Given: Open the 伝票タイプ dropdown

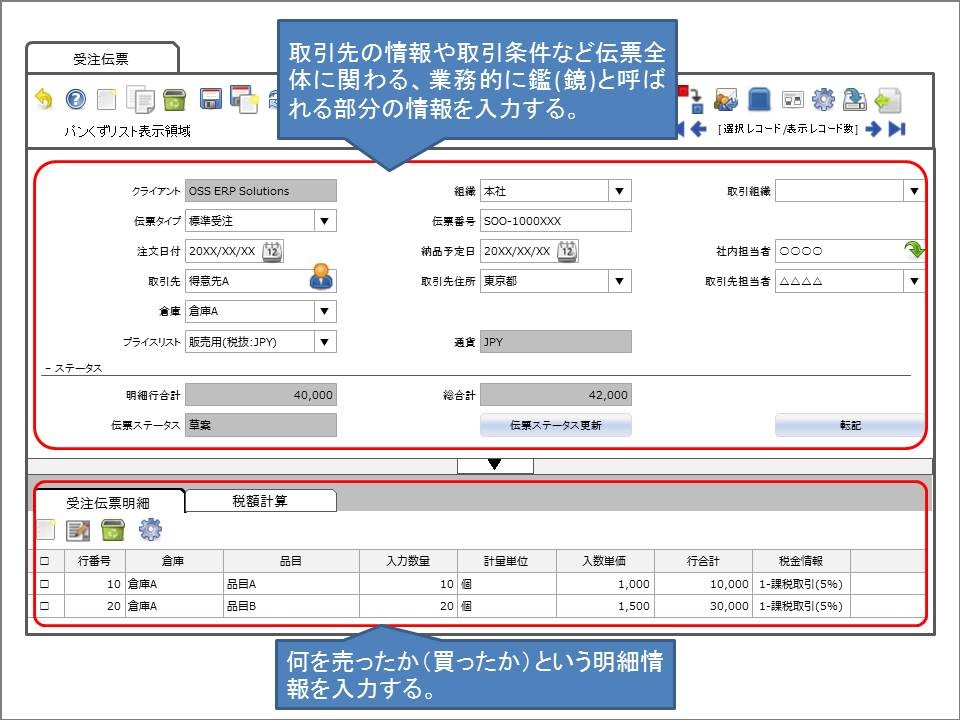Looking at the screenshot, I should (324, 221).
